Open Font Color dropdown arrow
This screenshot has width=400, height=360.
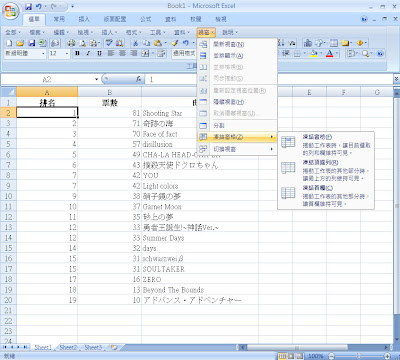pos(337,53)
